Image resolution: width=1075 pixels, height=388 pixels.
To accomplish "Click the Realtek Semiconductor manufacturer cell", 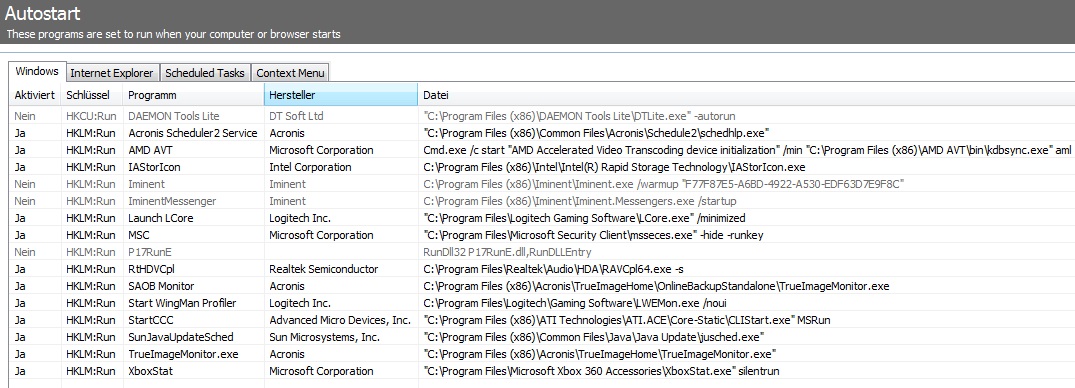I will pos(324,269).
